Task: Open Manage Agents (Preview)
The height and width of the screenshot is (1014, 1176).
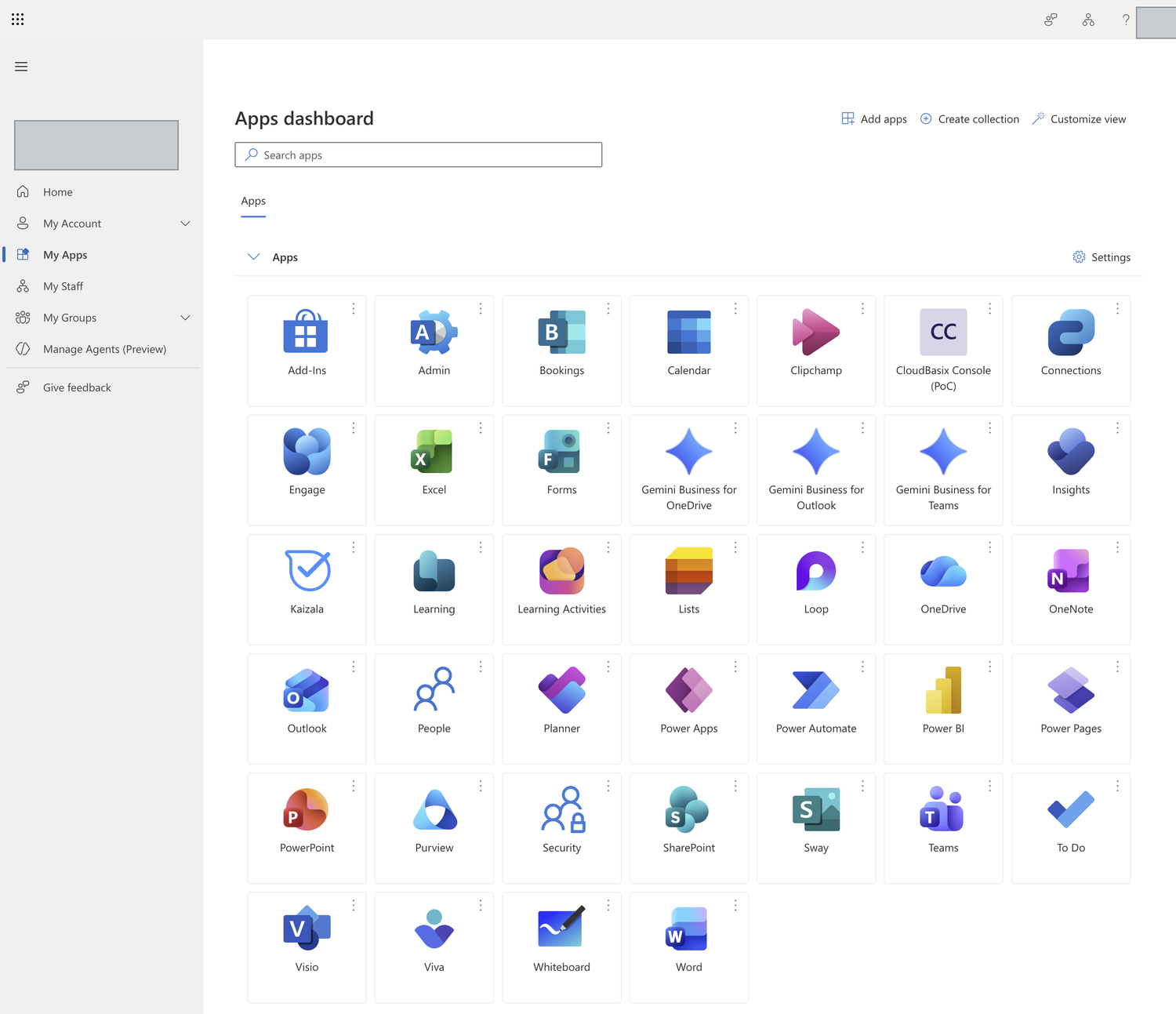Action: pos(103,349)
